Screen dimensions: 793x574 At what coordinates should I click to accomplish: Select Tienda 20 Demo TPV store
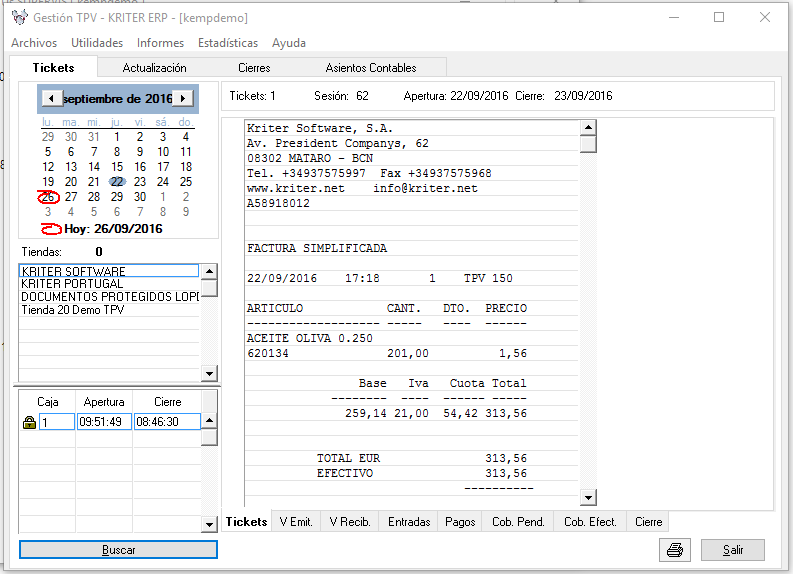coord(109,310)
